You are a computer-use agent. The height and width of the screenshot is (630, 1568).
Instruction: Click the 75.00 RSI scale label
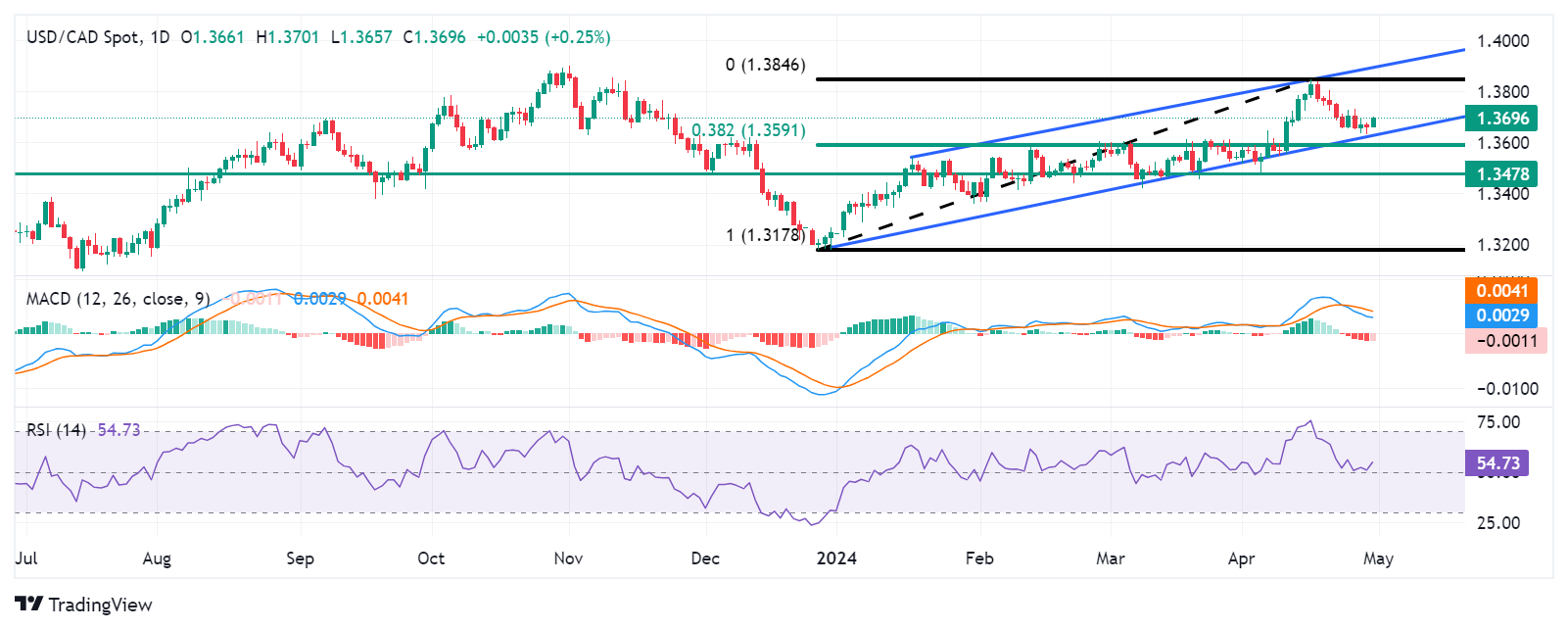pos(1498,422)
